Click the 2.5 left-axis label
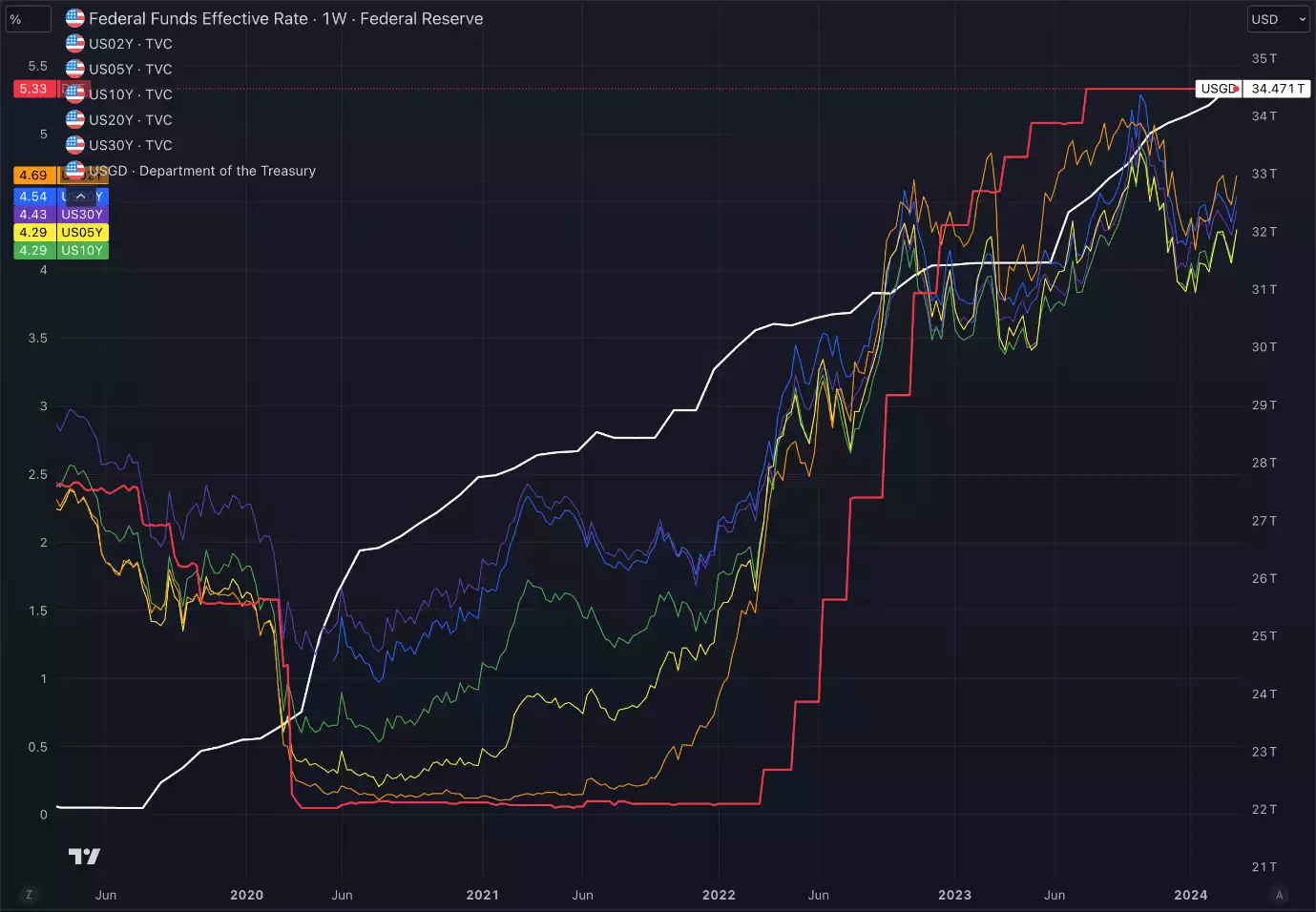1316x912 pixels. (x=37, y=475)
